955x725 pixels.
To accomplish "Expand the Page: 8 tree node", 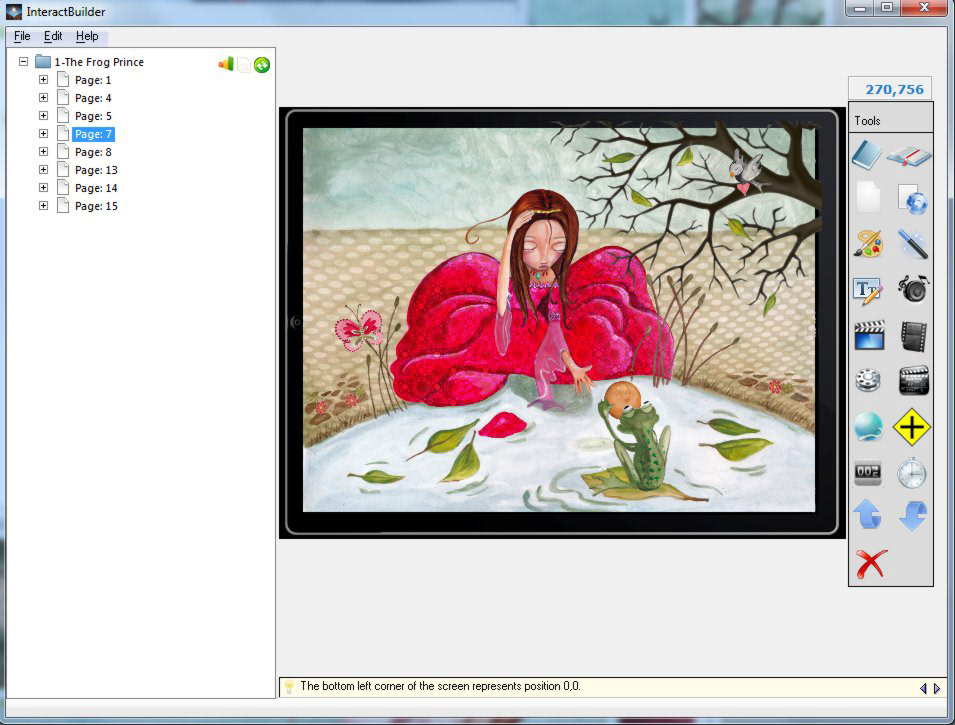I will pos(43,152).
